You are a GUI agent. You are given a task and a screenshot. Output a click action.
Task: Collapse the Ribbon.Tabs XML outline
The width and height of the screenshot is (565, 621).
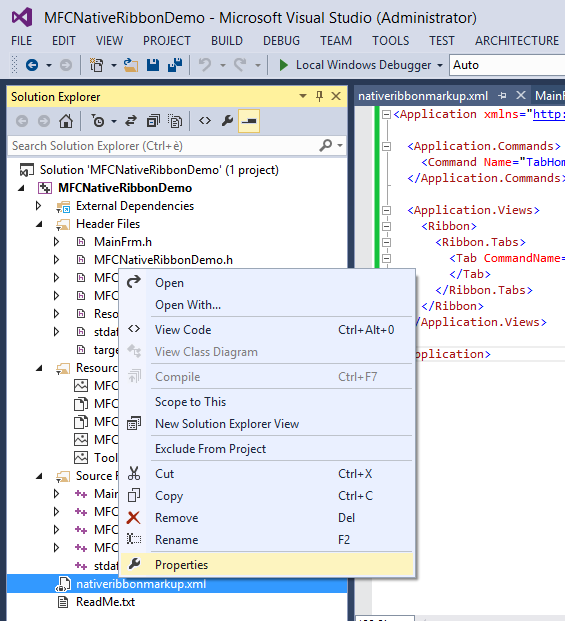(386, 242)
